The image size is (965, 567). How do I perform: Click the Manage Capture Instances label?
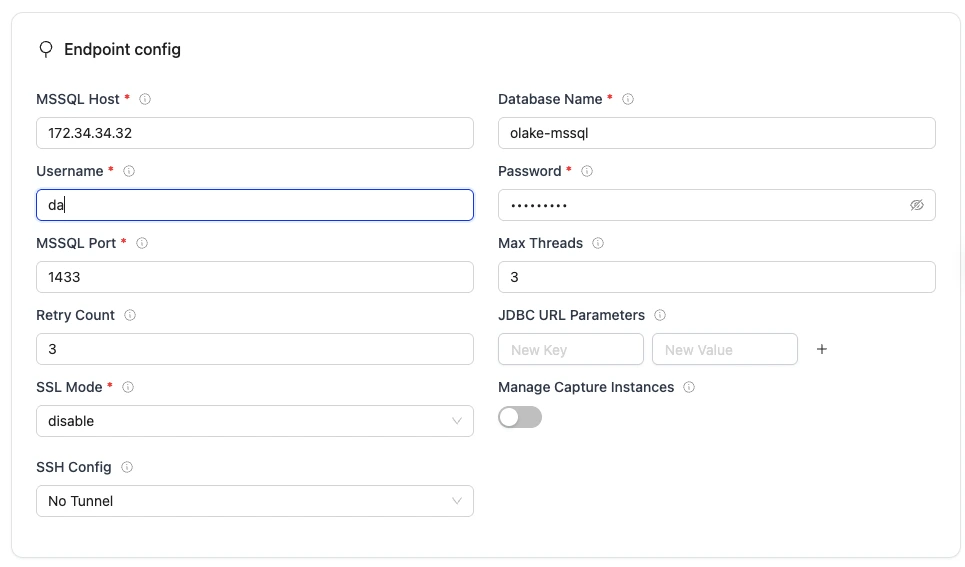pos(586,387)
